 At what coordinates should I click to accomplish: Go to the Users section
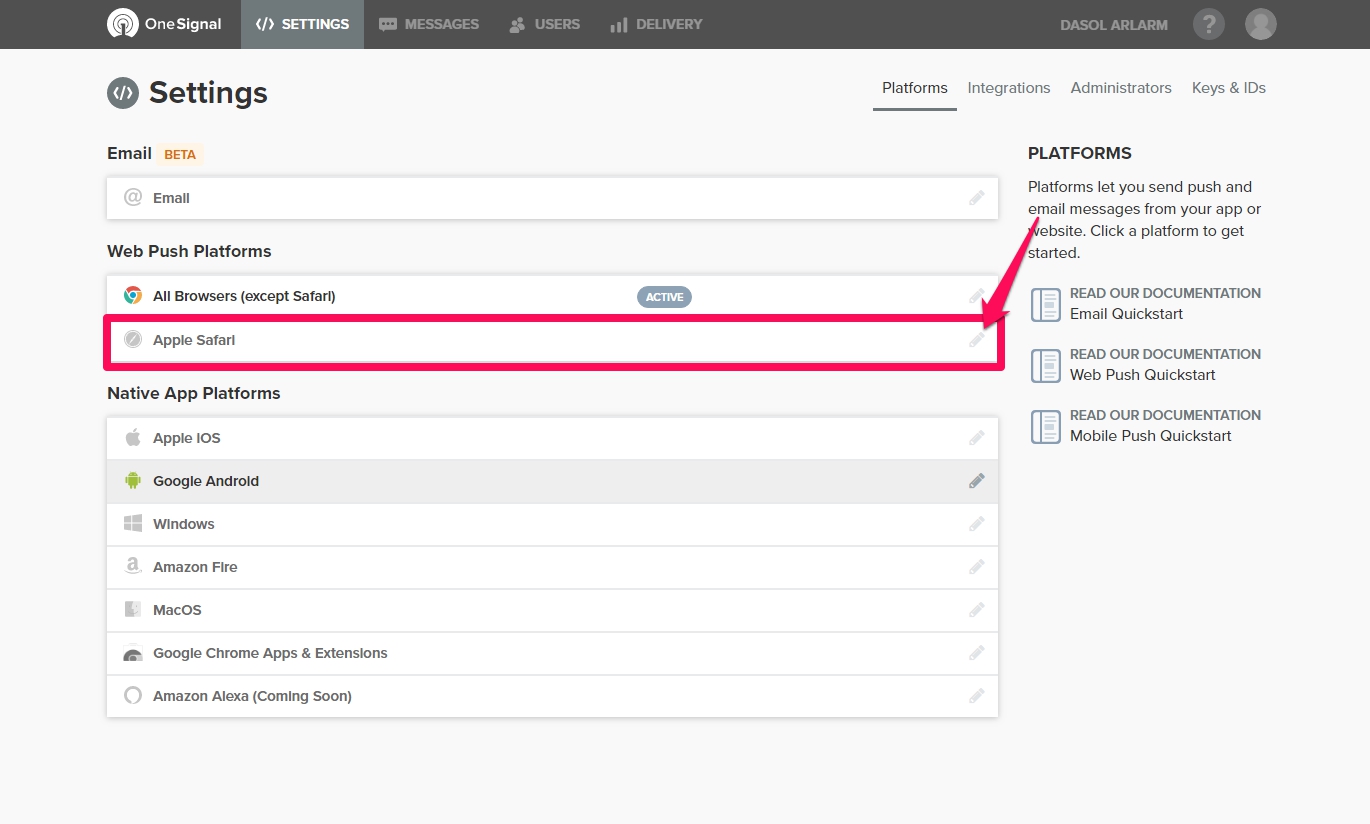[545, 24]
